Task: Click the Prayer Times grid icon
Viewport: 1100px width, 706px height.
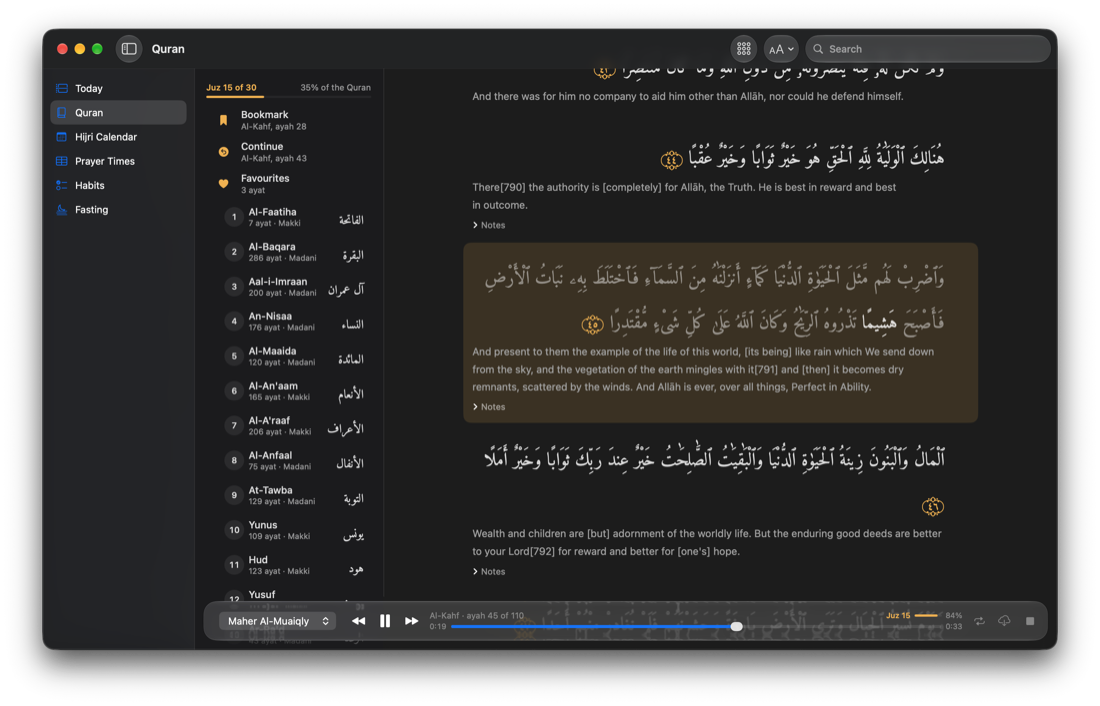Action: pyautogui.click(x=62, y=161)
